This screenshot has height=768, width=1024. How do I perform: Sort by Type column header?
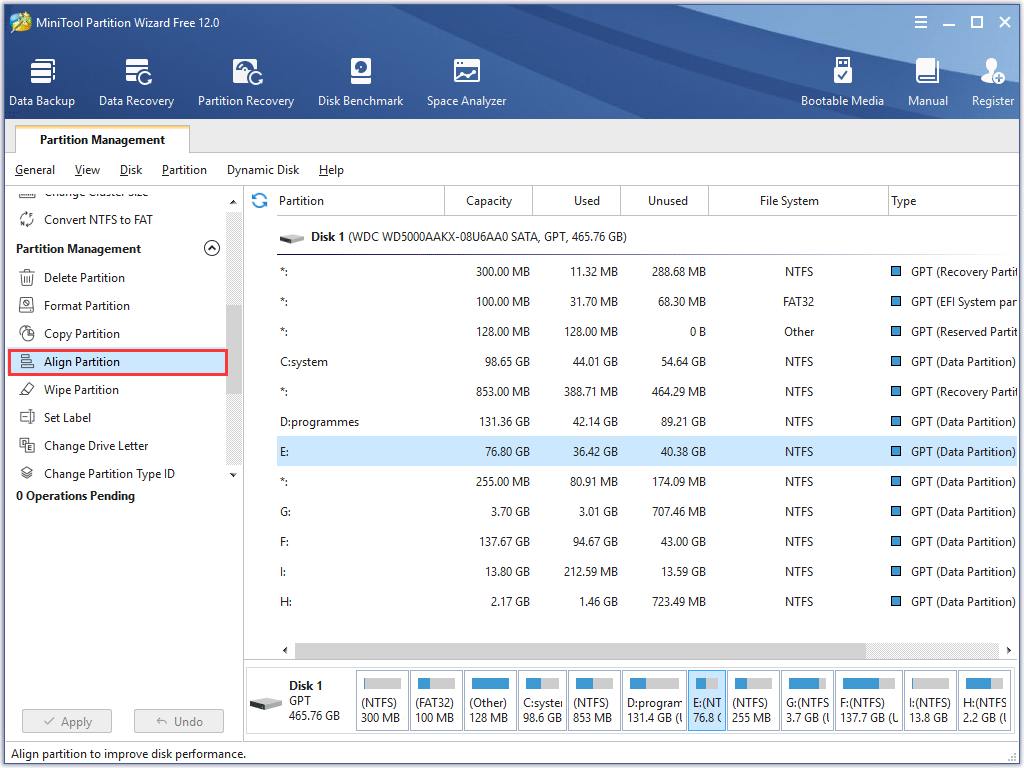pos(953,200)
